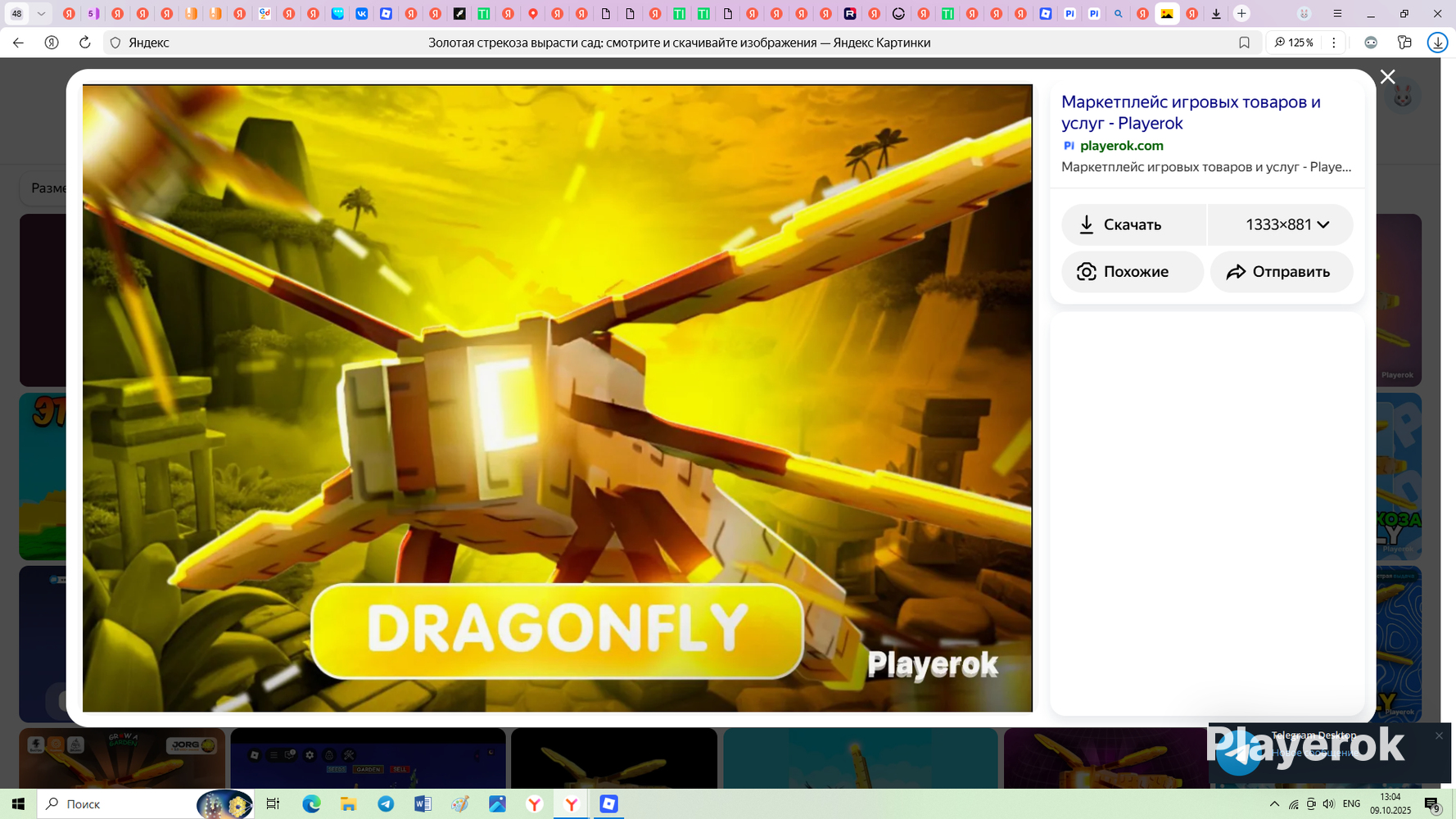Open the playerok.com source link
The width and height of the screenshot is (1456, 819).
(1121, 146)
